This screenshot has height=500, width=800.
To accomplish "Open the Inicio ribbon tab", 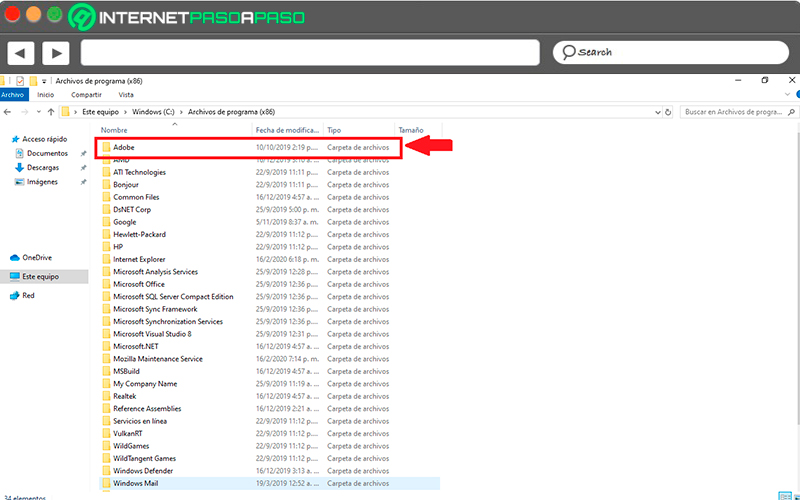I will [x=45, y=95].
